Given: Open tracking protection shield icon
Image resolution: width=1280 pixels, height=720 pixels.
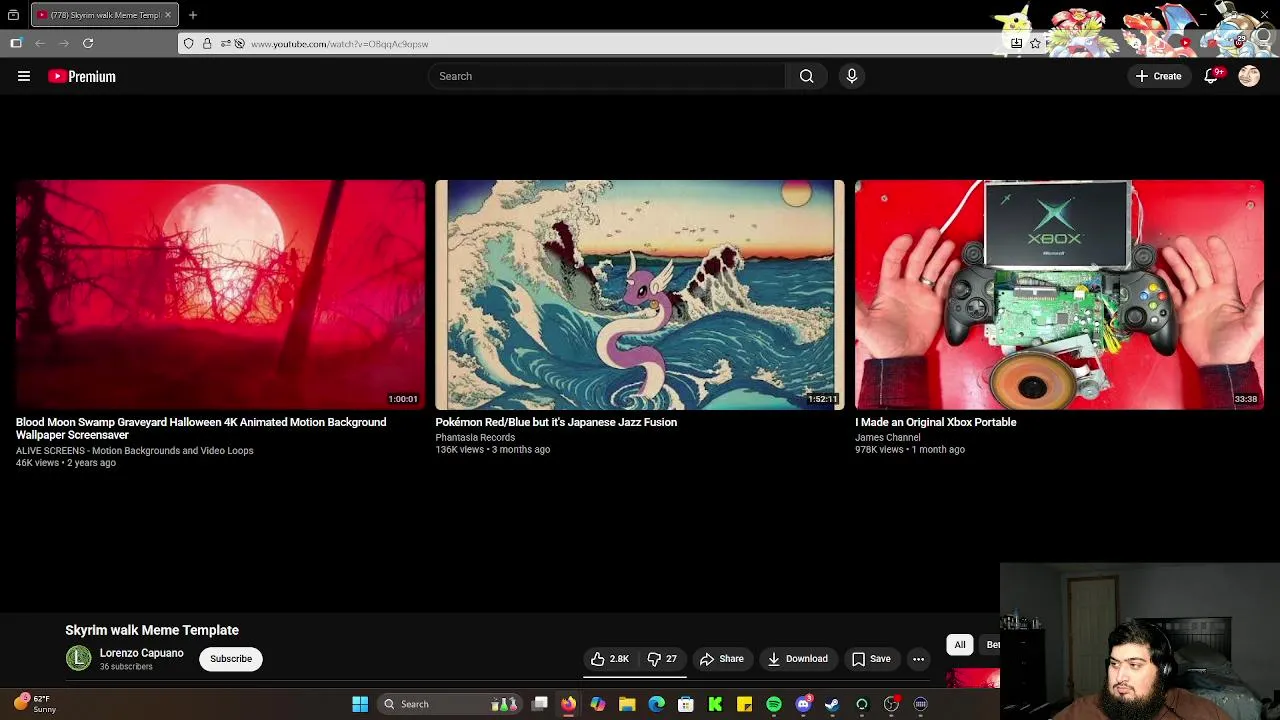Looking at the screenshot, I should pos(188,44).
